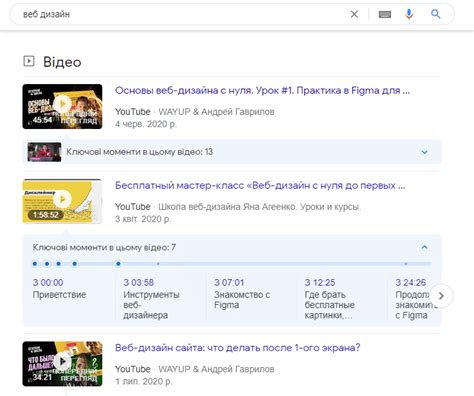Viewport: 474px width, 396px height.
Task: Clear the search query with X icon
Action: [x=354, y=14]
